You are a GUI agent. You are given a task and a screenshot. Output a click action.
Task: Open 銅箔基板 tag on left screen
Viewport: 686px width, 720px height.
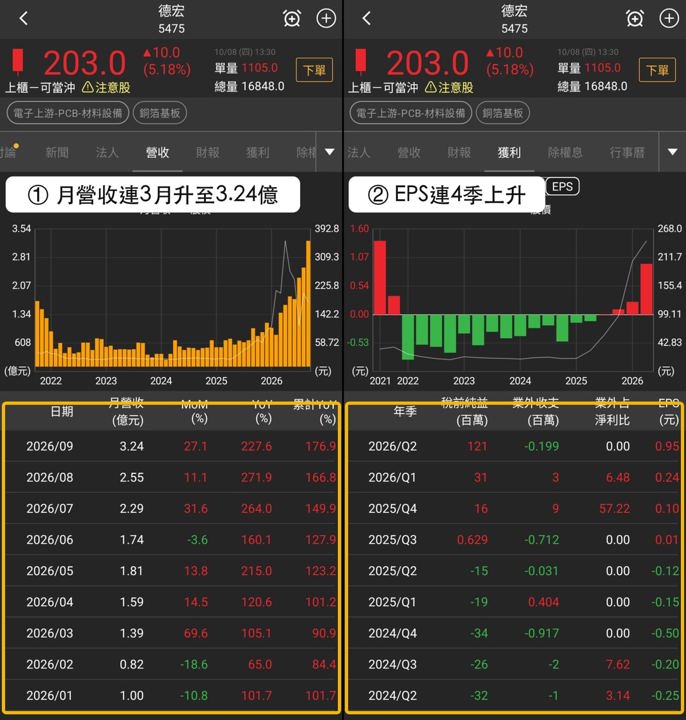[160, 113]
